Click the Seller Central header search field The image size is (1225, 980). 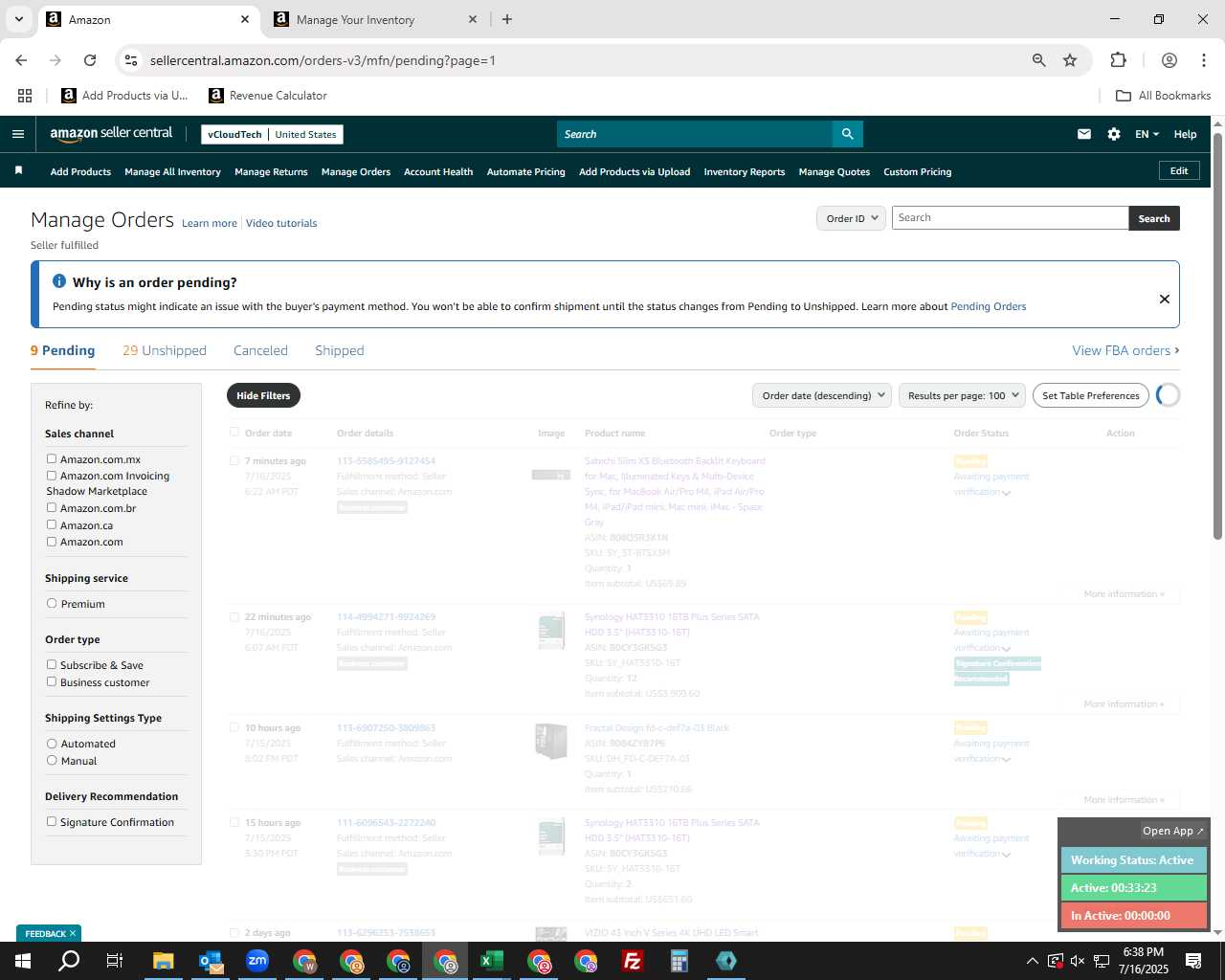(x=695, y=134)
